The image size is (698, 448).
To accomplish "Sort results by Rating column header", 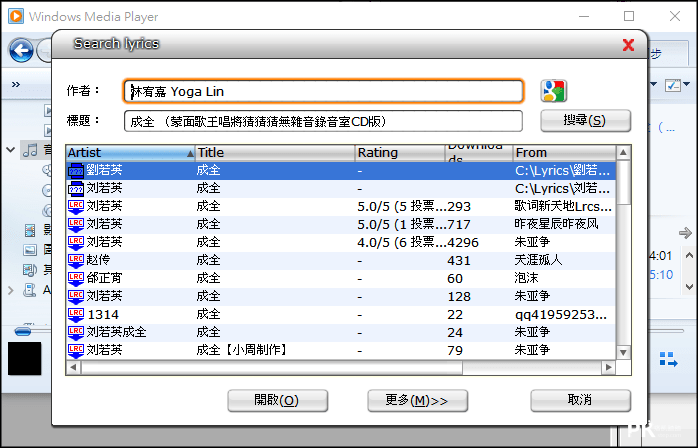I will (x=400, y=153).
